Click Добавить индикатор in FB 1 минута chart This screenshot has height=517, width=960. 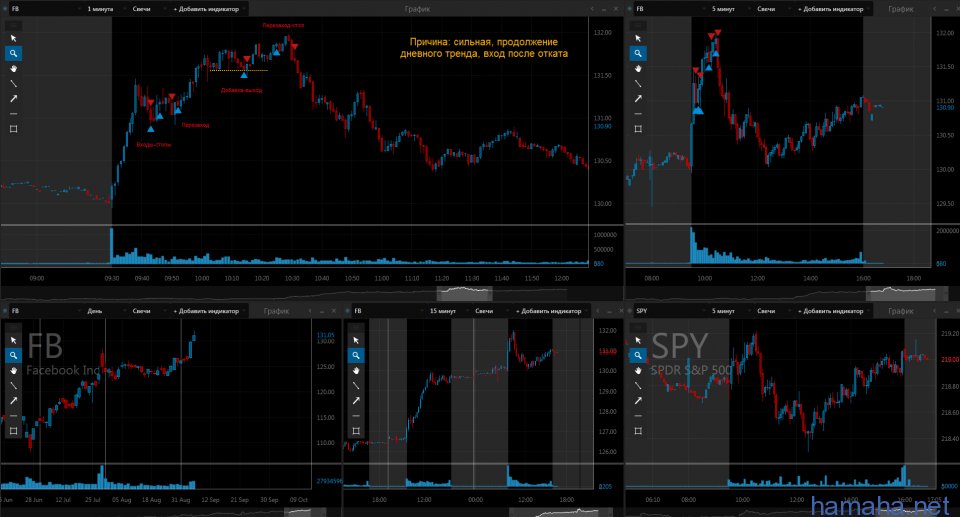(208, 9)
